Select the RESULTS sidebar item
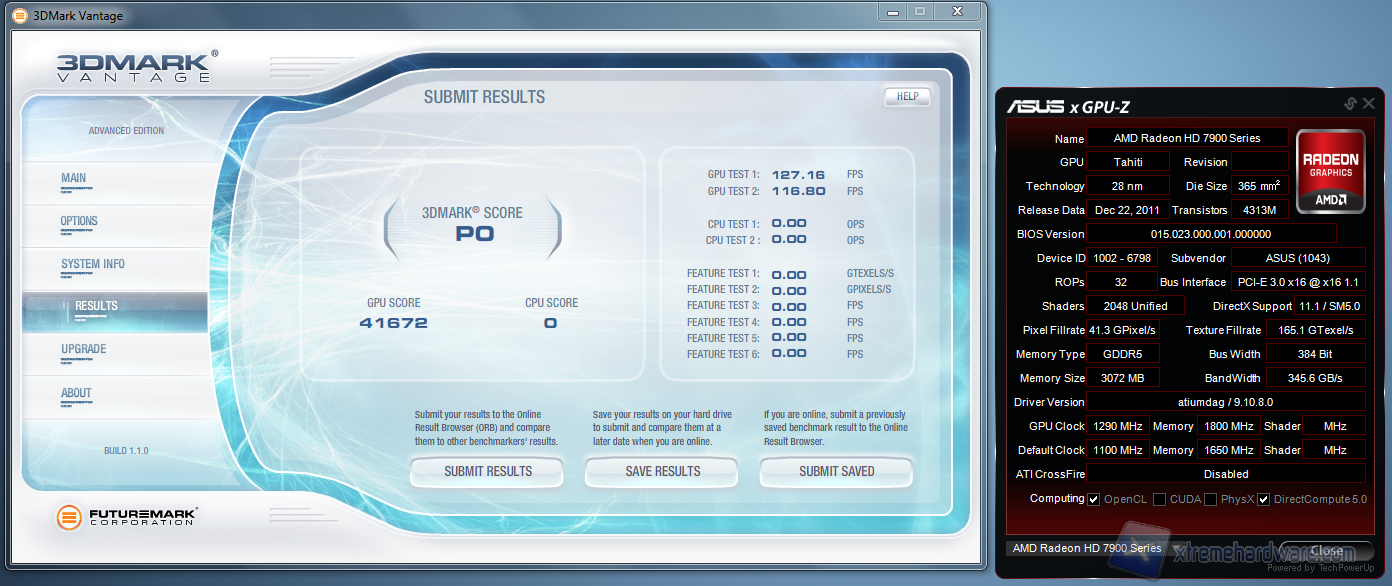The width and height of the screenshot is (1392, 586). point(115,312)
